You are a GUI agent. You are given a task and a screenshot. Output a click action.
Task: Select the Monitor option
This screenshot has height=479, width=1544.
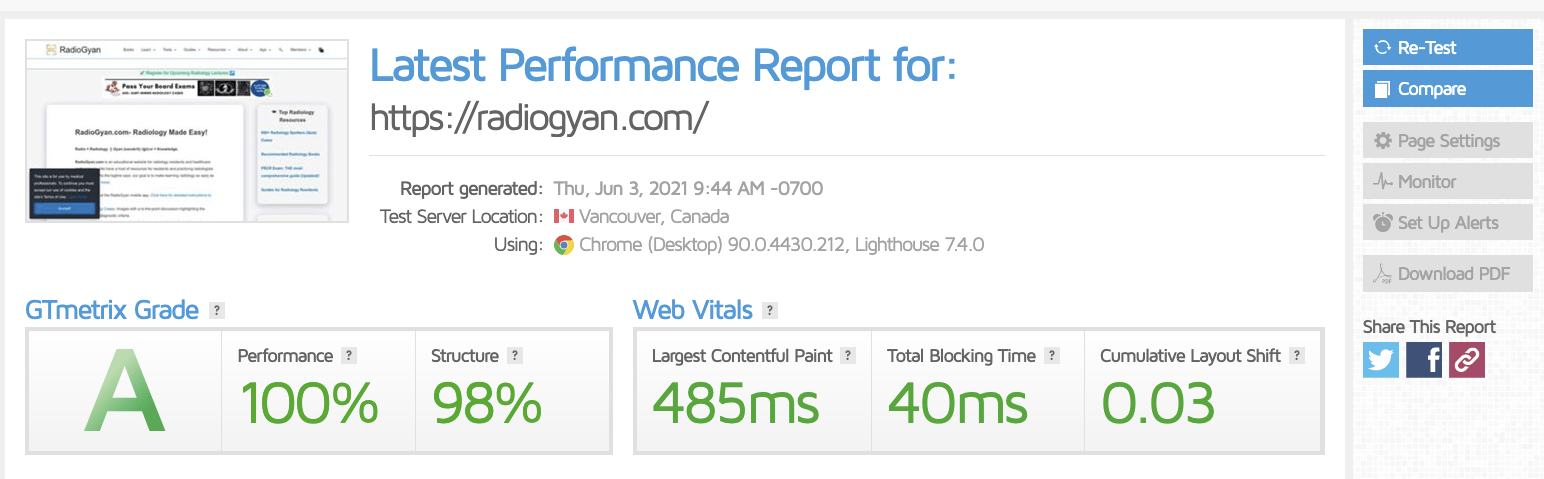[1447, 182]
